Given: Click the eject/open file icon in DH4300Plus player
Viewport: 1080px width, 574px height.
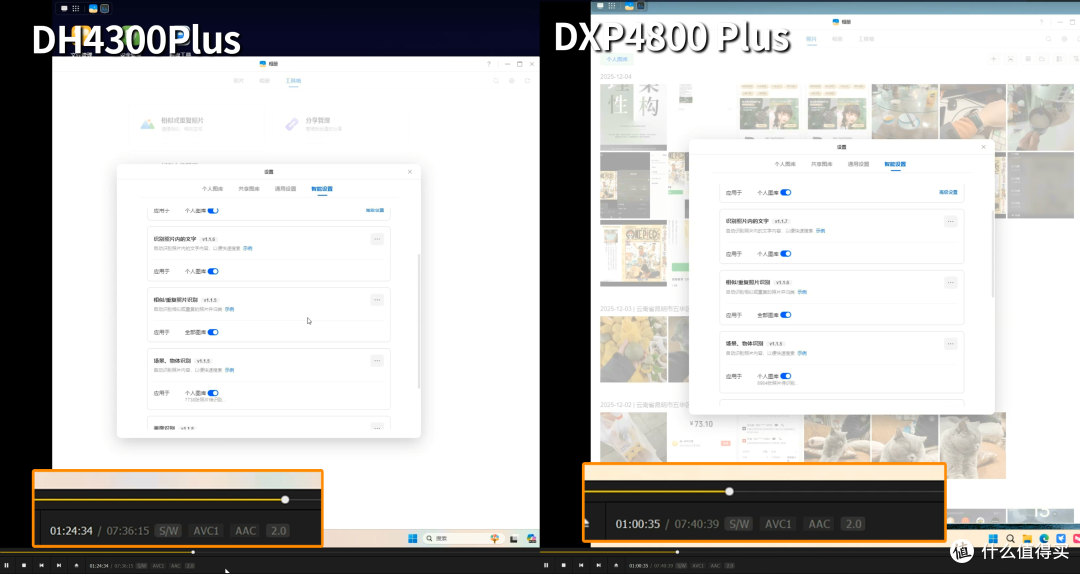Looking at the screenshot, I should [76, 565].
